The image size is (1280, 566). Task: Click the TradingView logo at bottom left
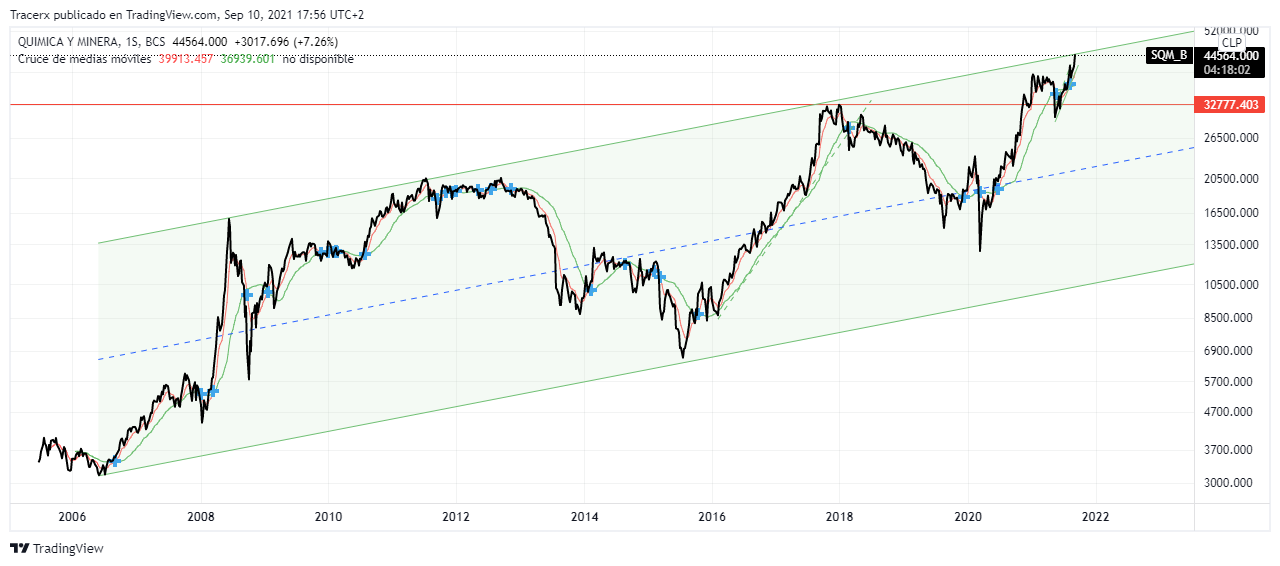click(57, 548)
